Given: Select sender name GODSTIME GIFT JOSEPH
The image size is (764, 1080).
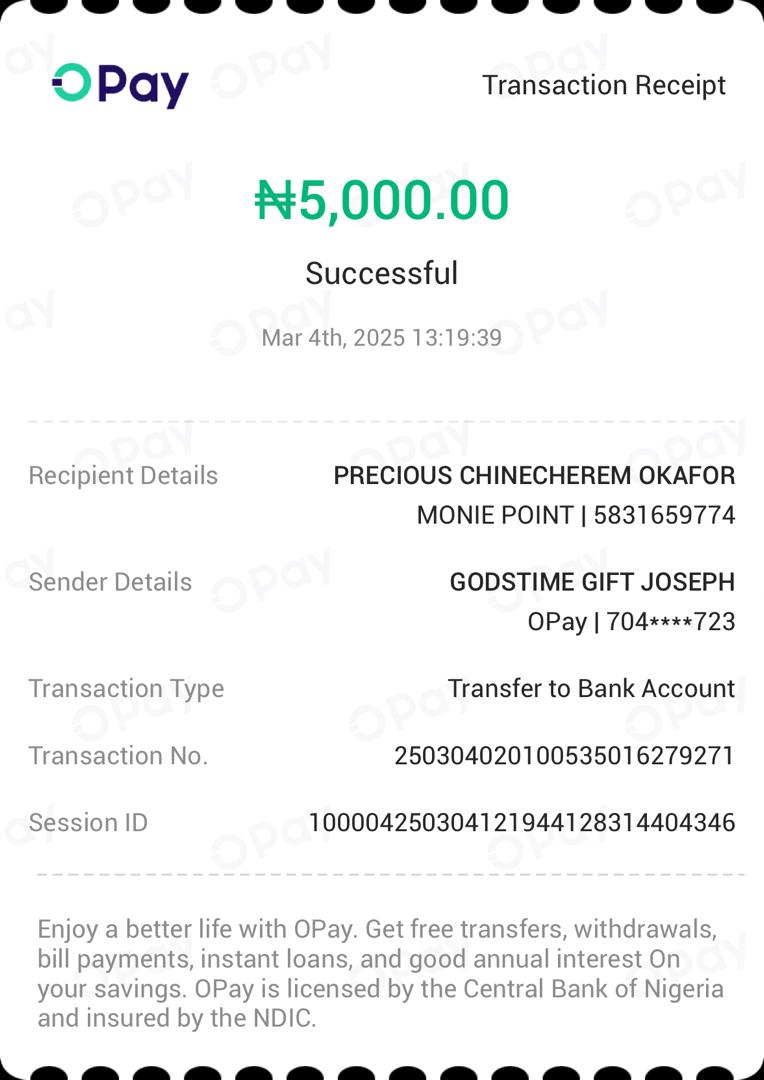Looking at the screenshot, I should (592, 582).
